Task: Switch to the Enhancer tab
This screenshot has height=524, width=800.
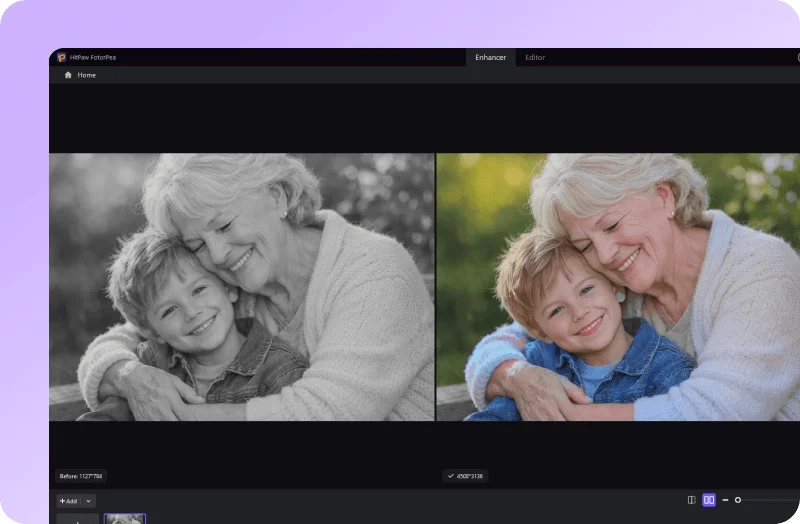Action: [490, 57]
